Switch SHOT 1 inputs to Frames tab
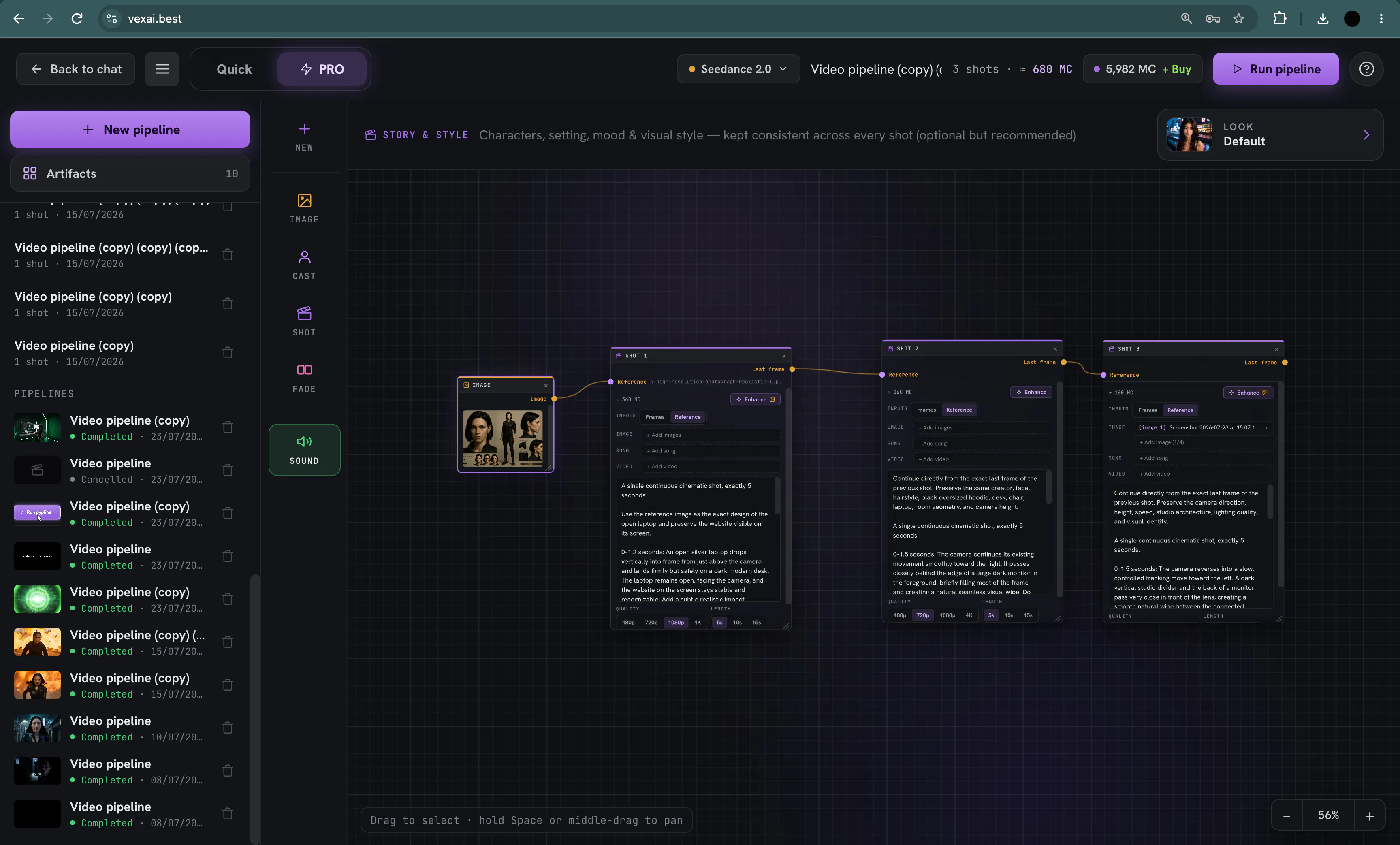This screenshot has width=1400, height=845. tap(655, 417)
